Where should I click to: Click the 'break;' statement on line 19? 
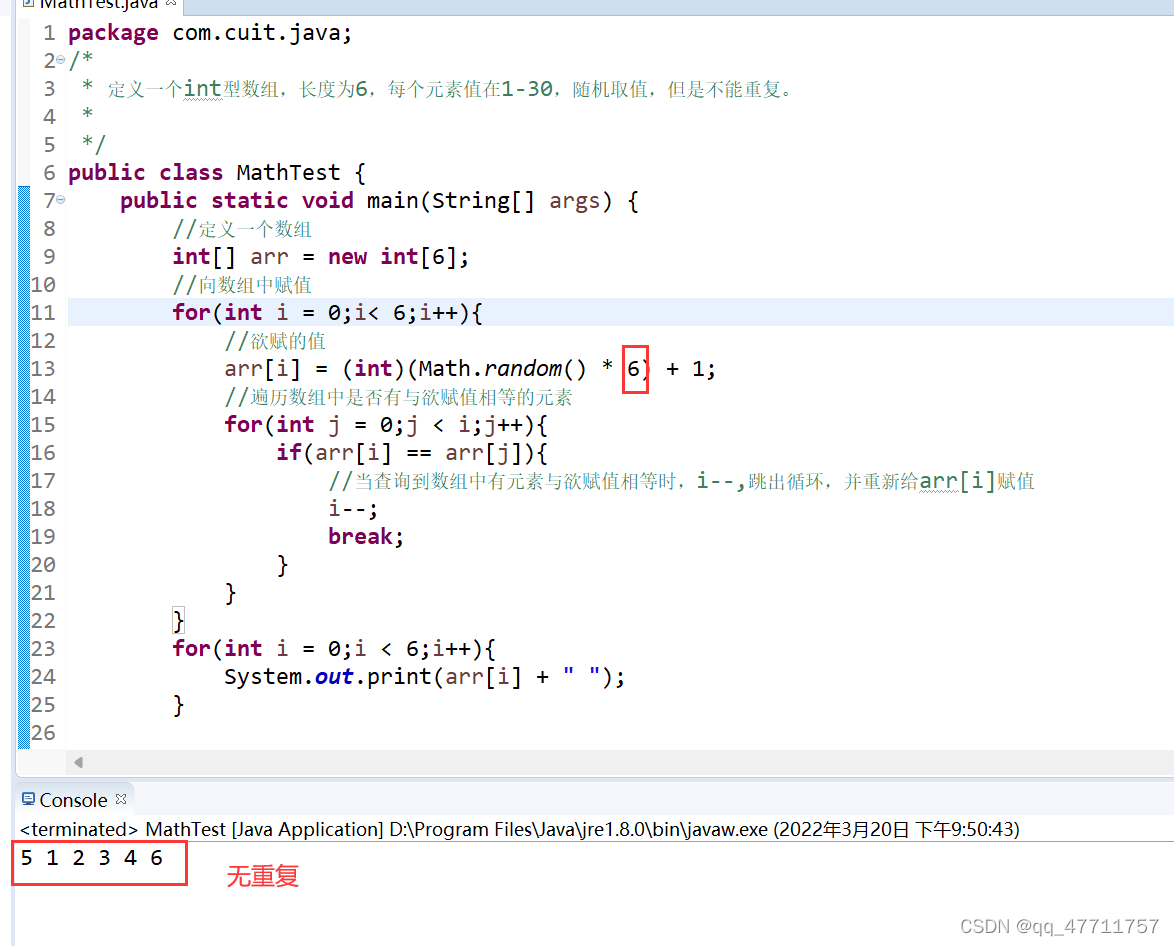[x=365, y=536]
